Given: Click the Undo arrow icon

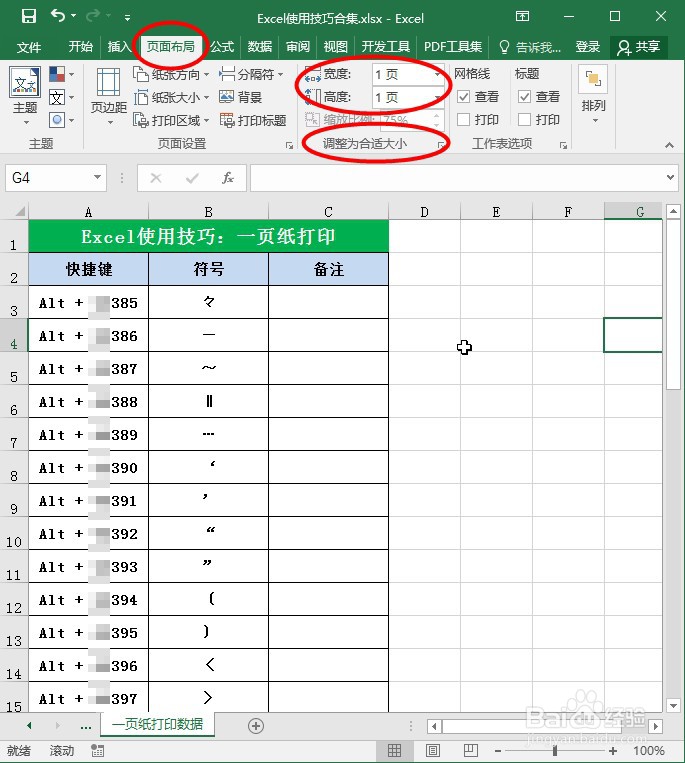Looking at the screenshot, I should [58, 16].
